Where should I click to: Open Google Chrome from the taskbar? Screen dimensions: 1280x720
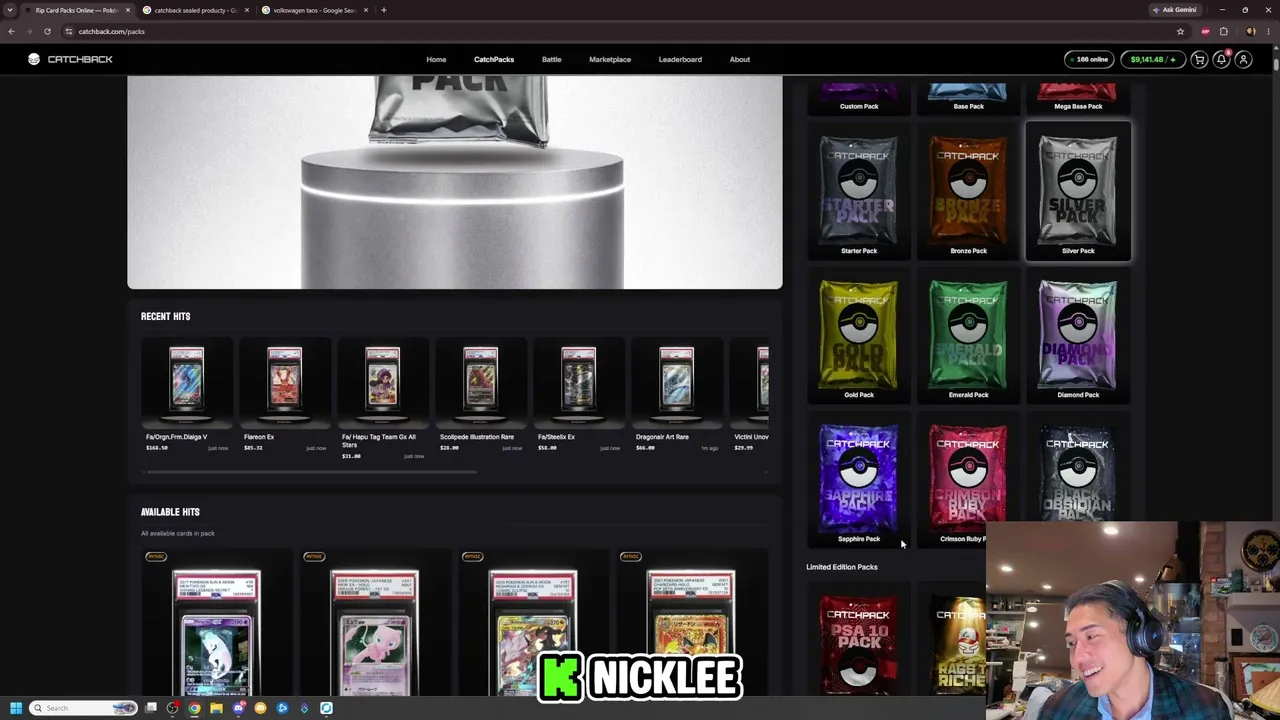pyautogui.click(x=194, y=708)
